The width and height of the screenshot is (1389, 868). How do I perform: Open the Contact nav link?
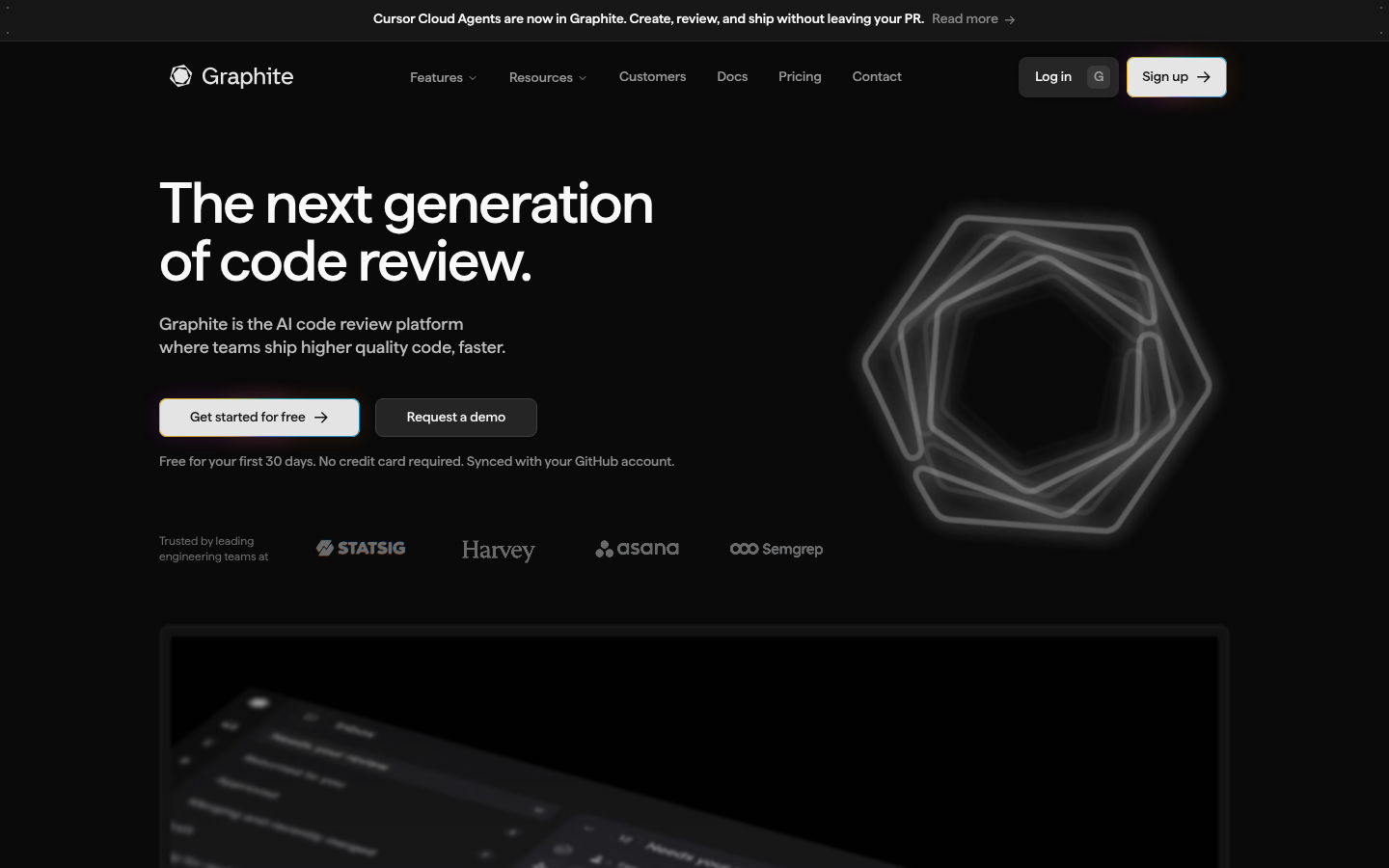coord(877,76)
